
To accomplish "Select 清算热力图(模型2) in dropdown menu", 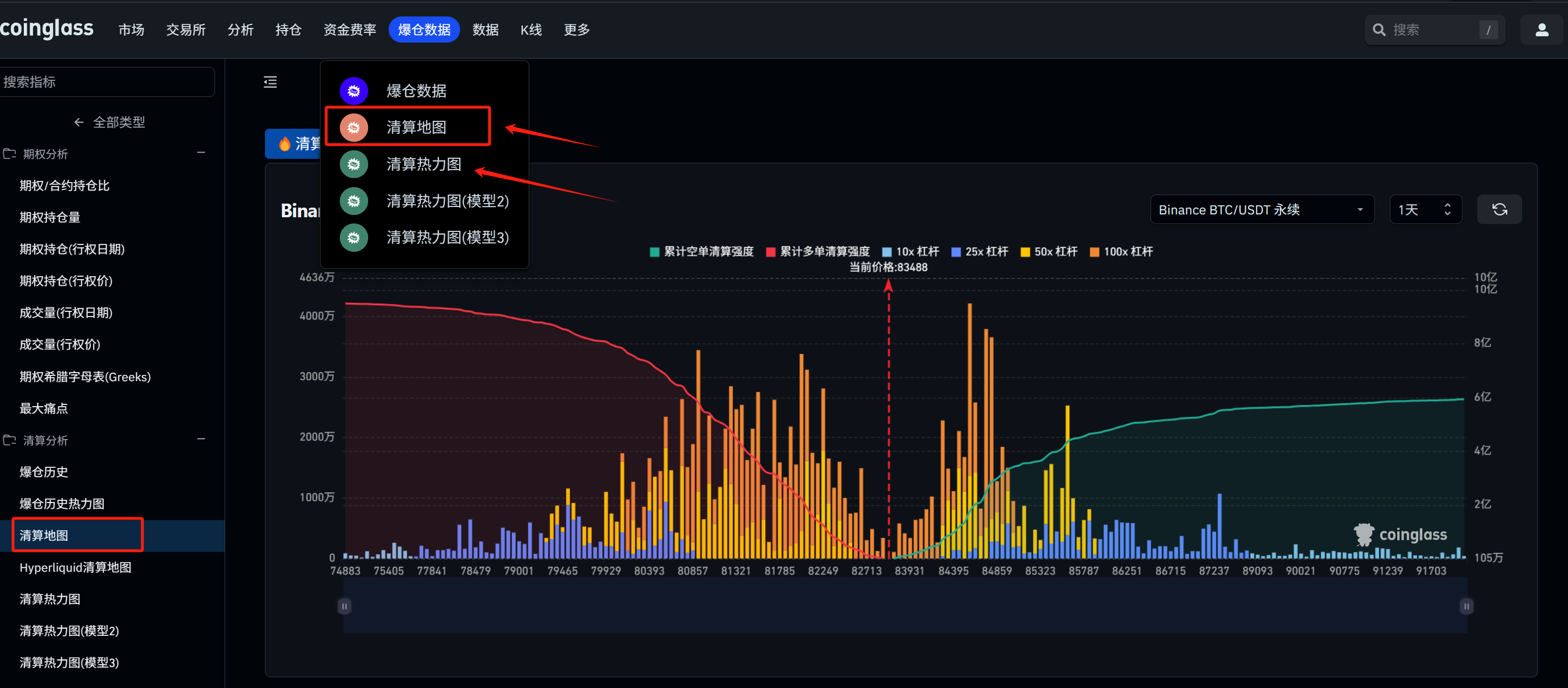I will click(448, 201).
